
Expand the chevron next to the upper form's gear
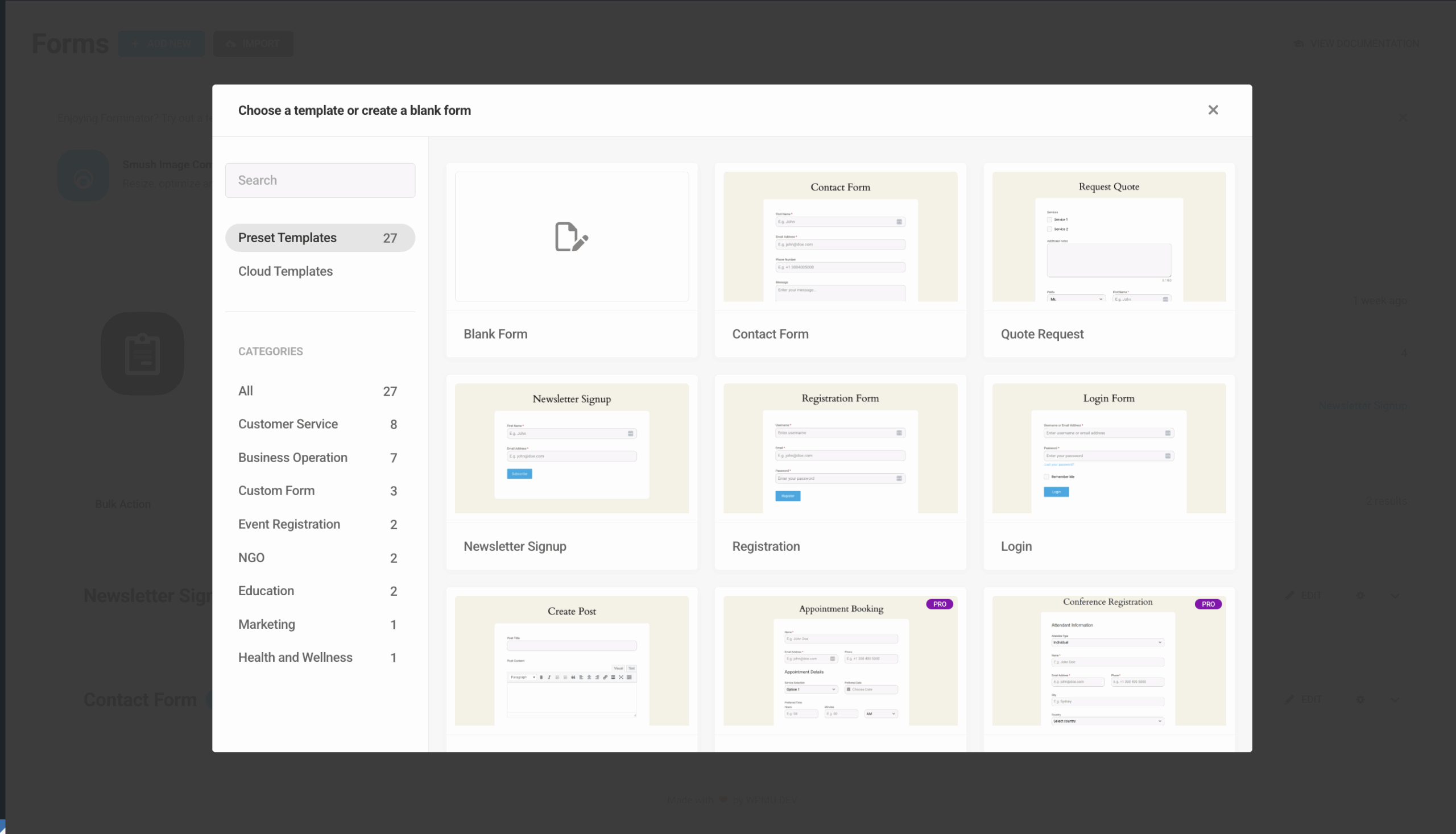[x=1395, y=596]
